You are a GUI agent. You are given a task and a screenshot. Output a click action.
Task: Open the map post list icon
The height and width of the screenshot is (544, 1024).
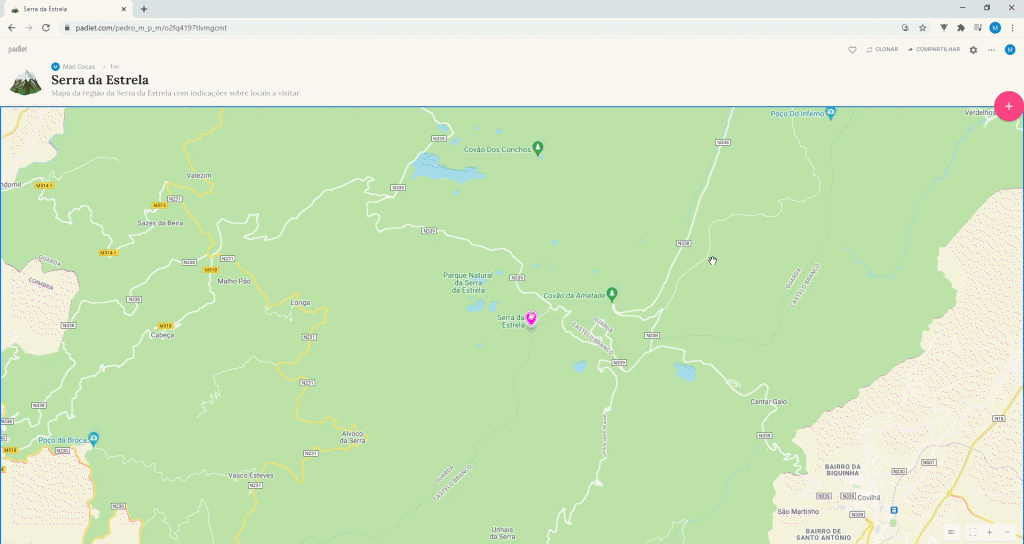tap(952, 533)
